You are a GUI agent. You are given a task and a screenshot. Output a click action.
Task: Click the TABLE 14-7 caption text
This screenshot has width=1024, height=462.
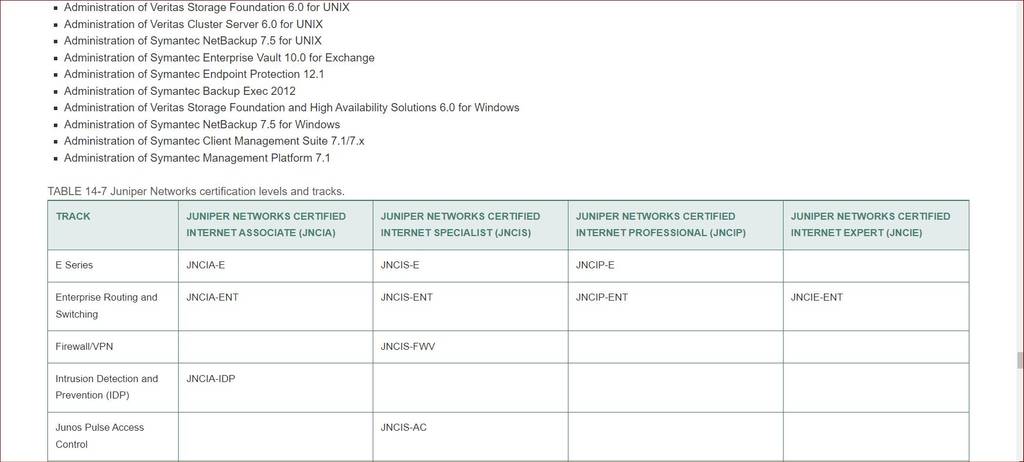tap(196, 191)
